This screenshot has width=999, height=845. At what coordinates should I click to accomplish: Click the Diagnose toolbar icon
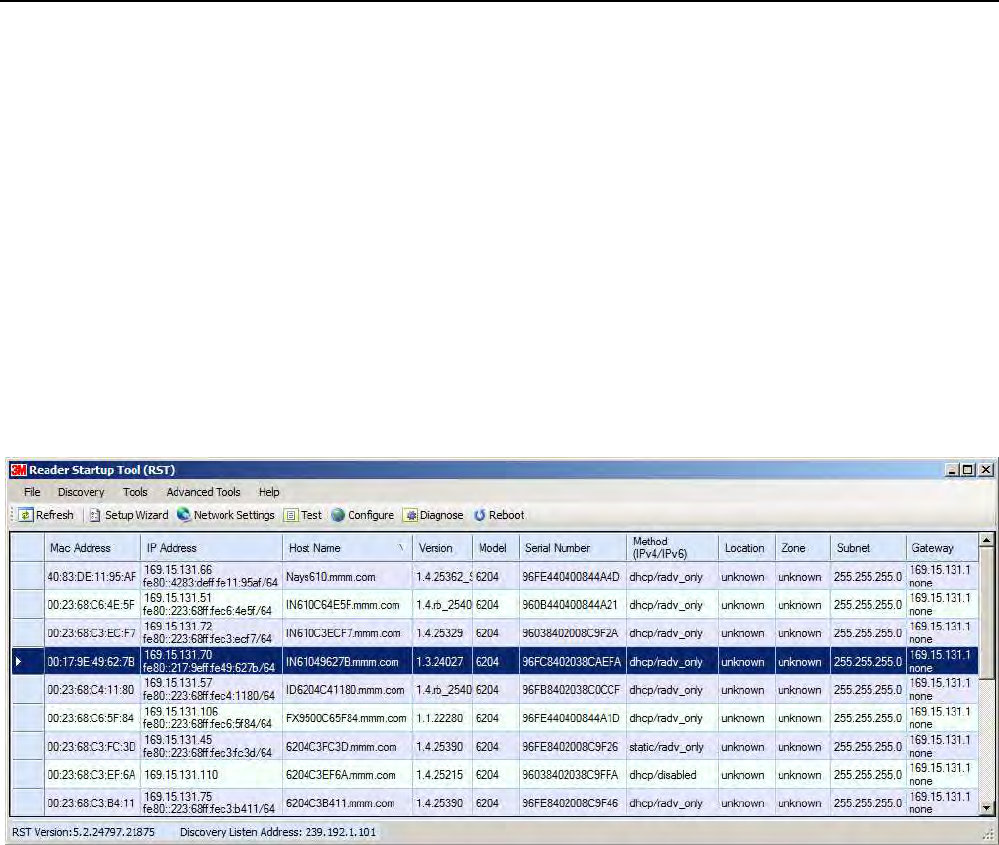click(411, 515)
